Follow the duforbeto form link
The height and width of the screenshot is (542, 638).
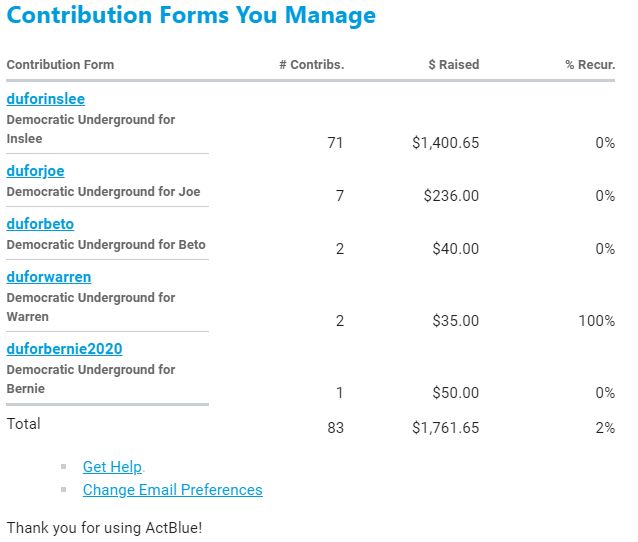pos(40,224)
